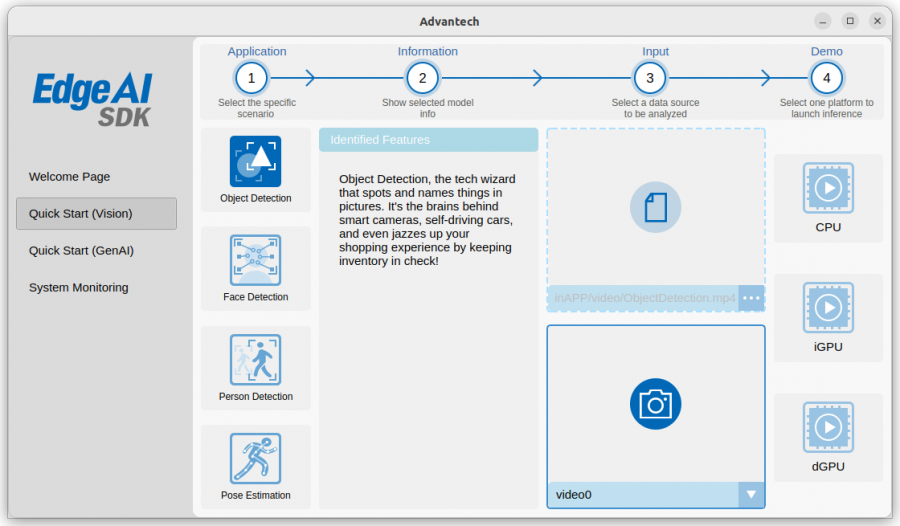Open the Welcome Page section
900x526 pixels.
[x=69, y=177]
